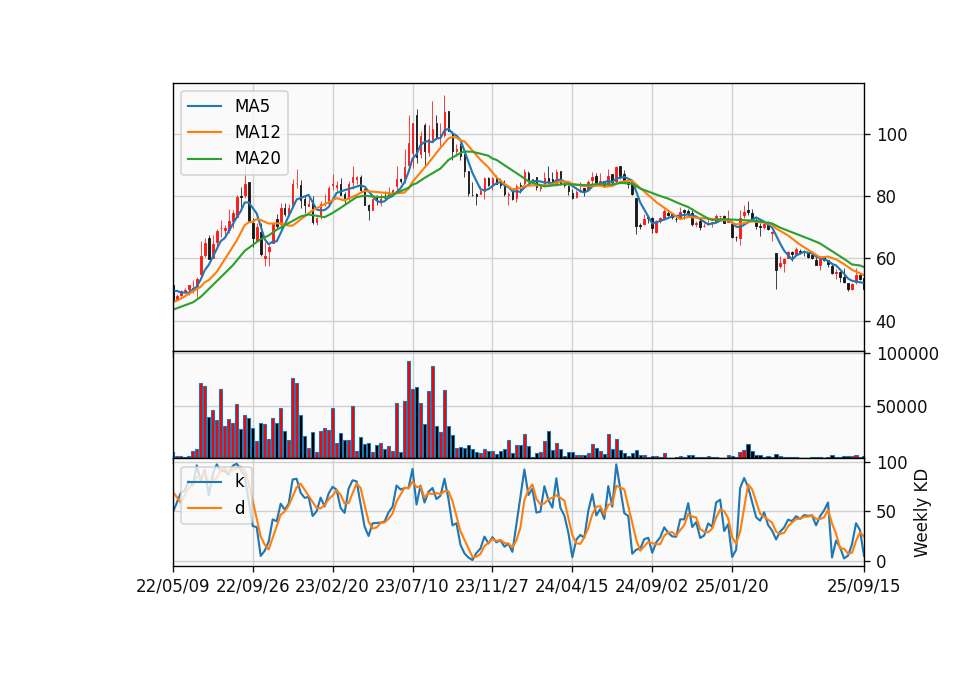Viewport: 960px width, 690px height.
Task: Click the 24/04/15 date tick label
Action: click(572, 586)
